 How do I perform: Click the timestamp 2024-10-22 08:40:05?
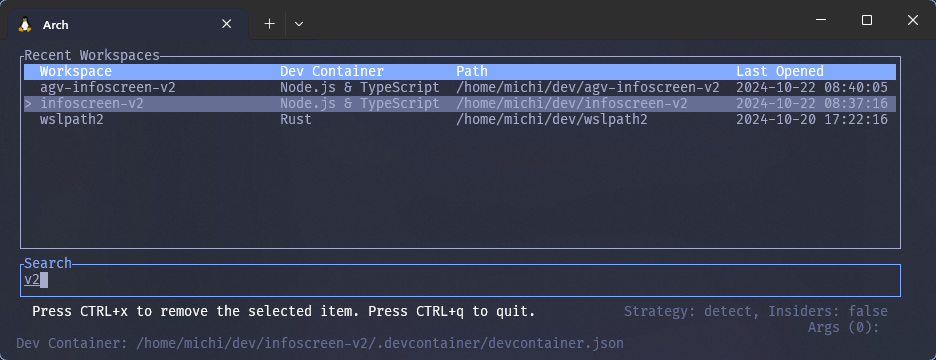[x=812, y=87]
